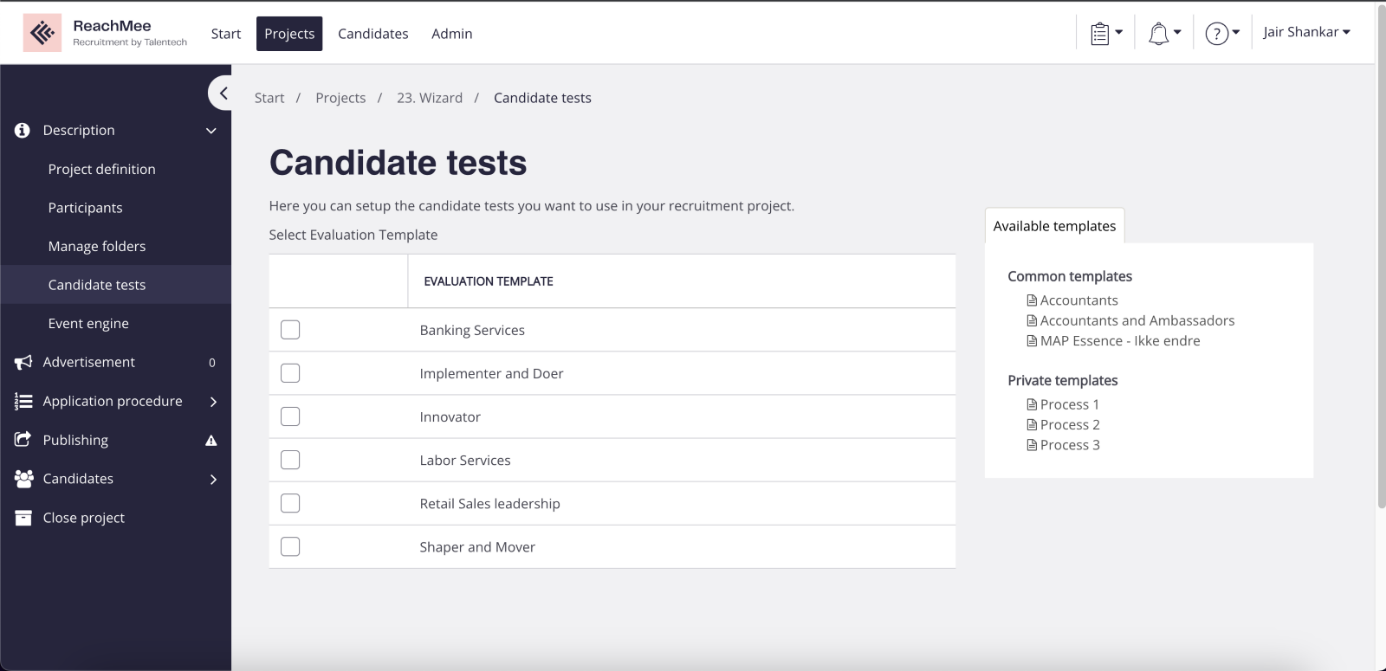
Task: Select the Shaper and Mover checkbox
Action: [x=290, y=547]
